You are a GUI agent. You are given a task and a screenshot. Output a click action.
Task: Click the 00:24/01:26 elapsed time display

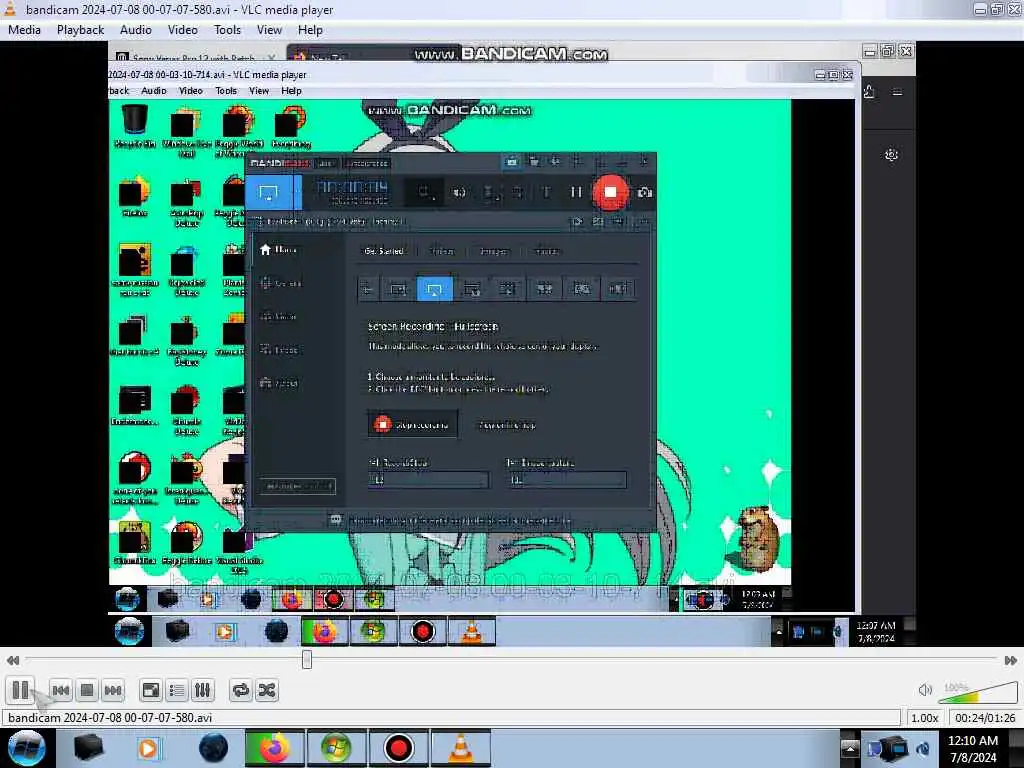(x=985, y=718)
